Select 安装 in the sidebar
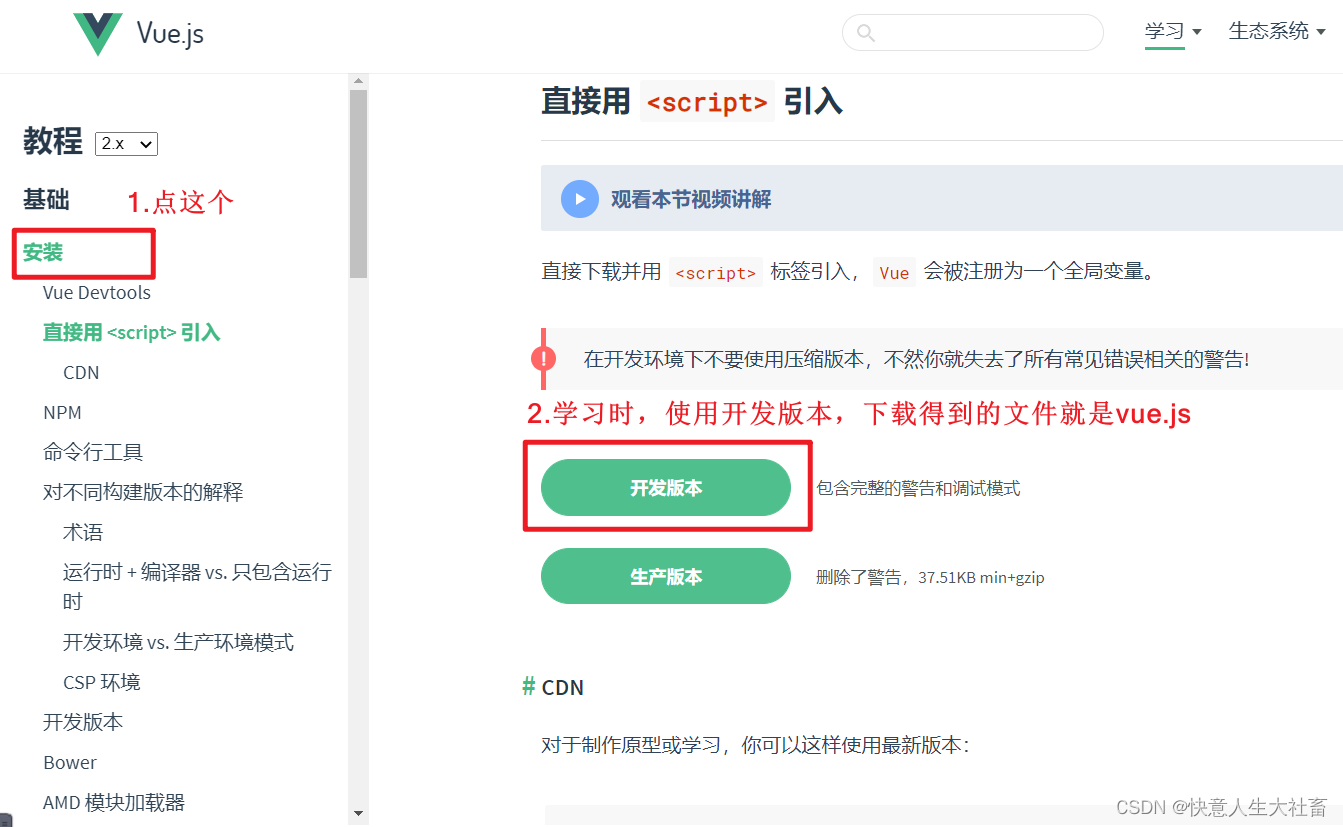Viewport: 1343px width, 827px height. click(x=43, y=253)
